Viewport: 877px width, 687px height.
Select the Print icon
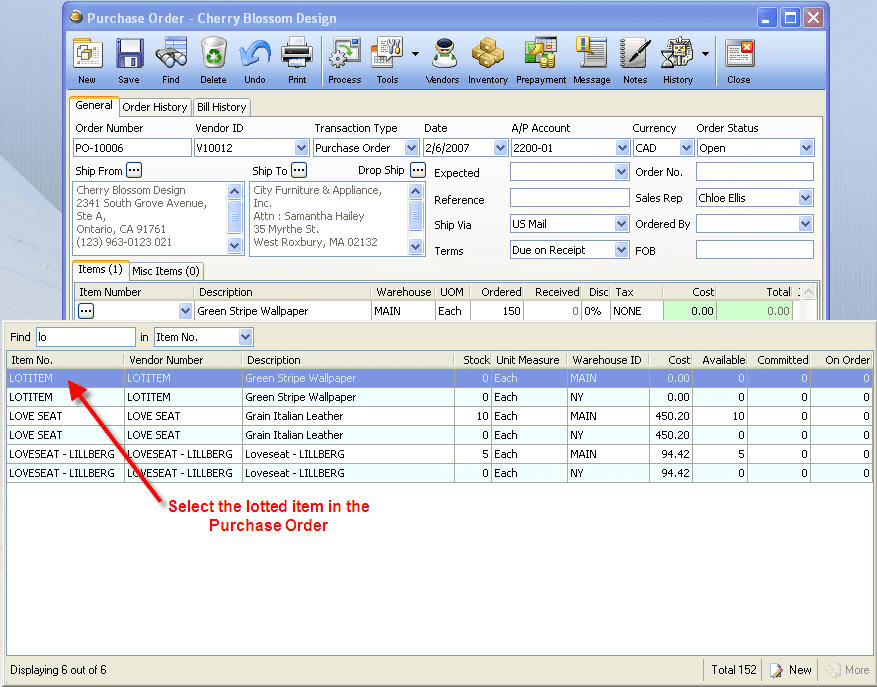pos(296,58)
